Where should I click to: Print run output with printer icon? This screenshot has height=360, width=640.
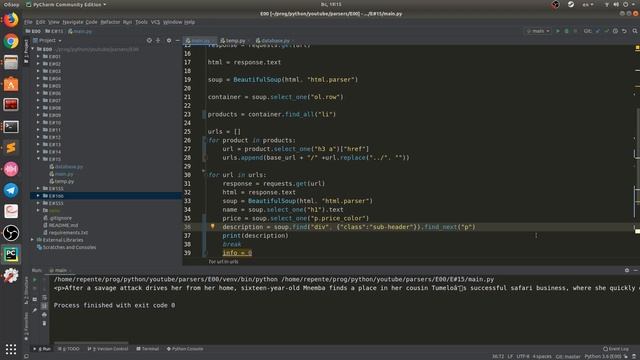[44, 315]
